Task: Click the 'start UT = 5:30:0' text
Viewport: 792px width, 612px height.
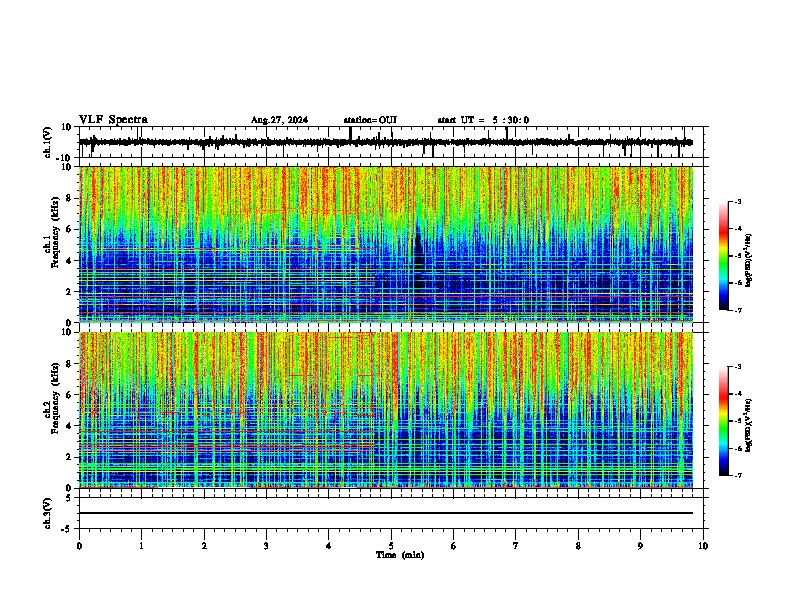Action: pos(483,120)
